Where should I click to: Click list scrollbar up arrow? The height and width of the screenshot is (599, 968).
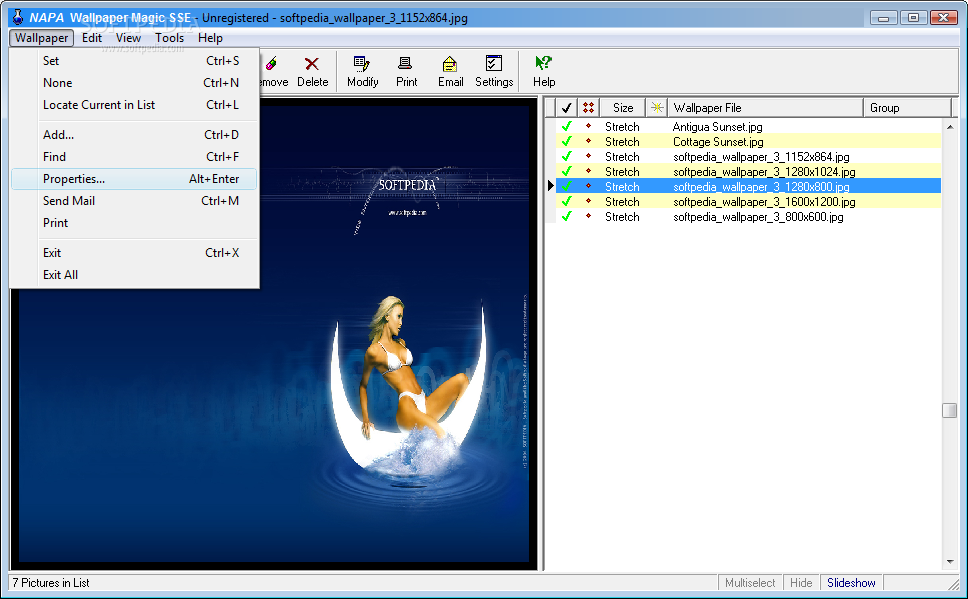pos(949,127)
